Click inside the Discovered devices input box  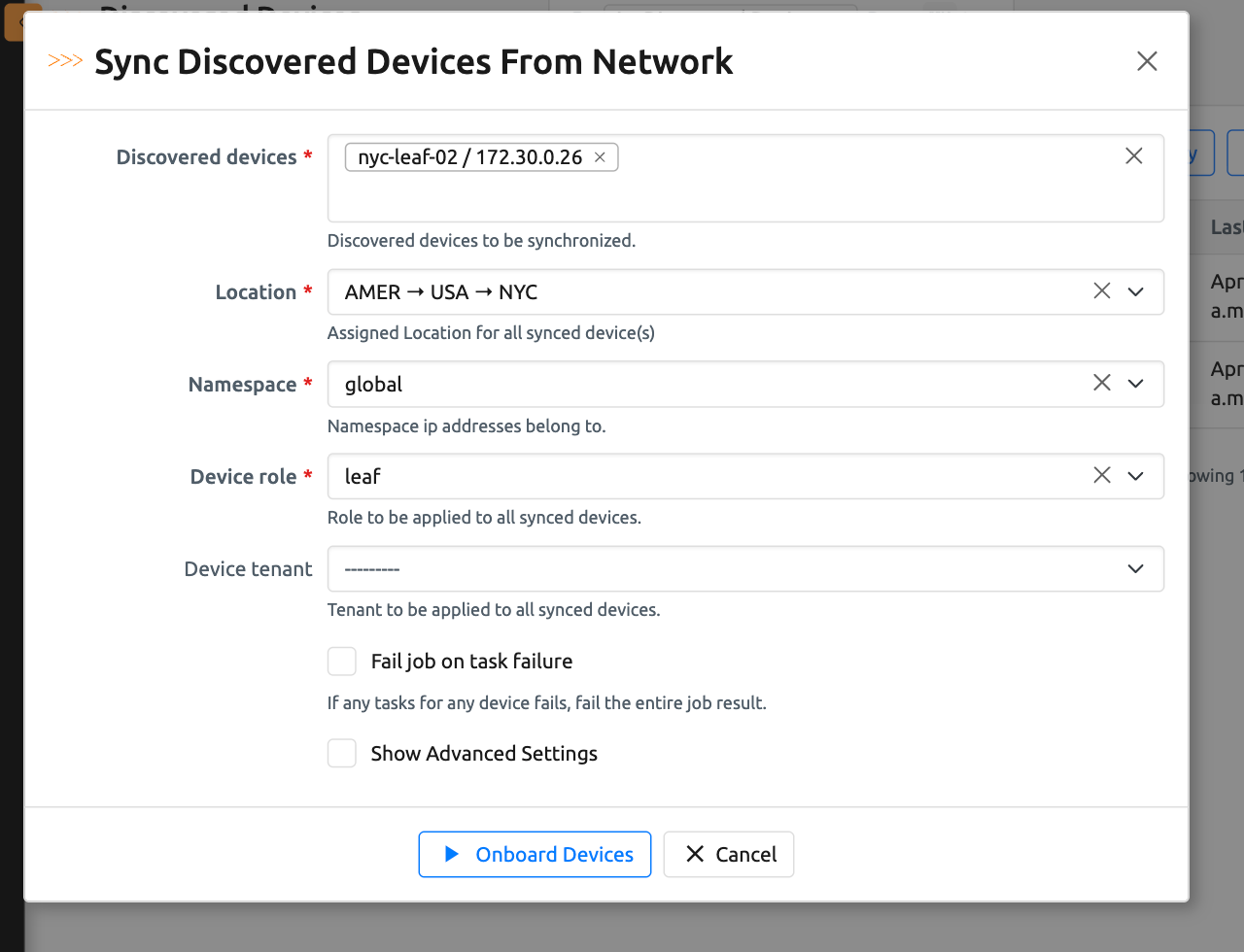739,194
